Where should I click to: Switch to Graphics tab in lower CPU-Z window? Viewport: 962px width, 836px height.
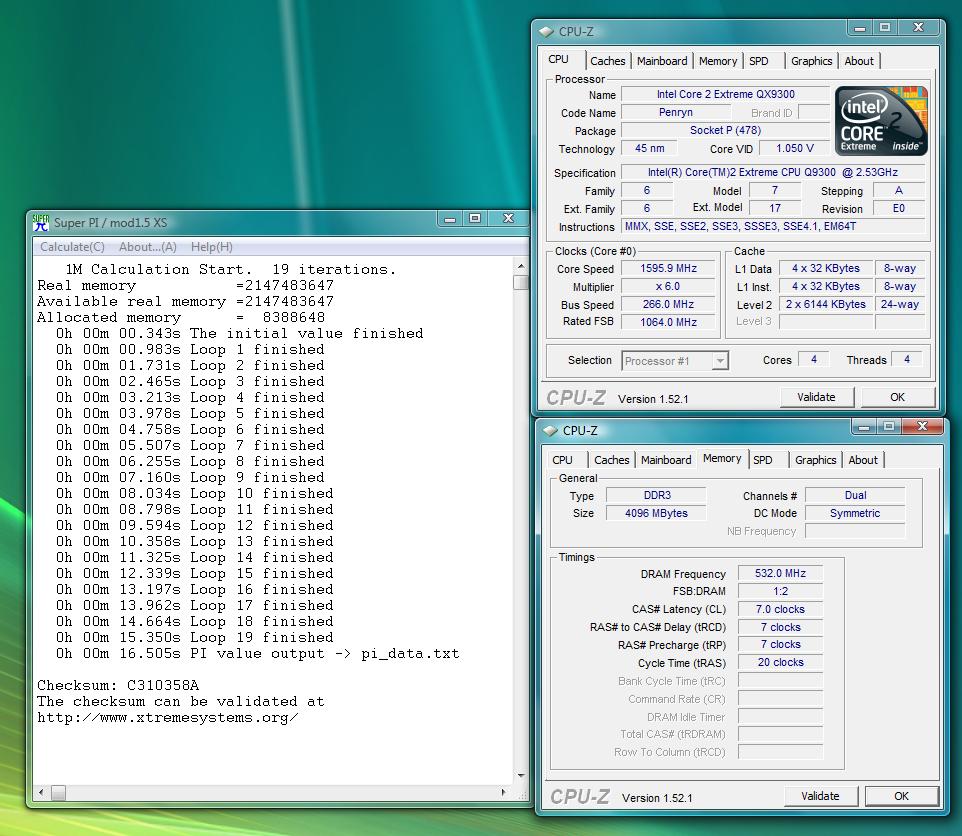pos(815,460)
